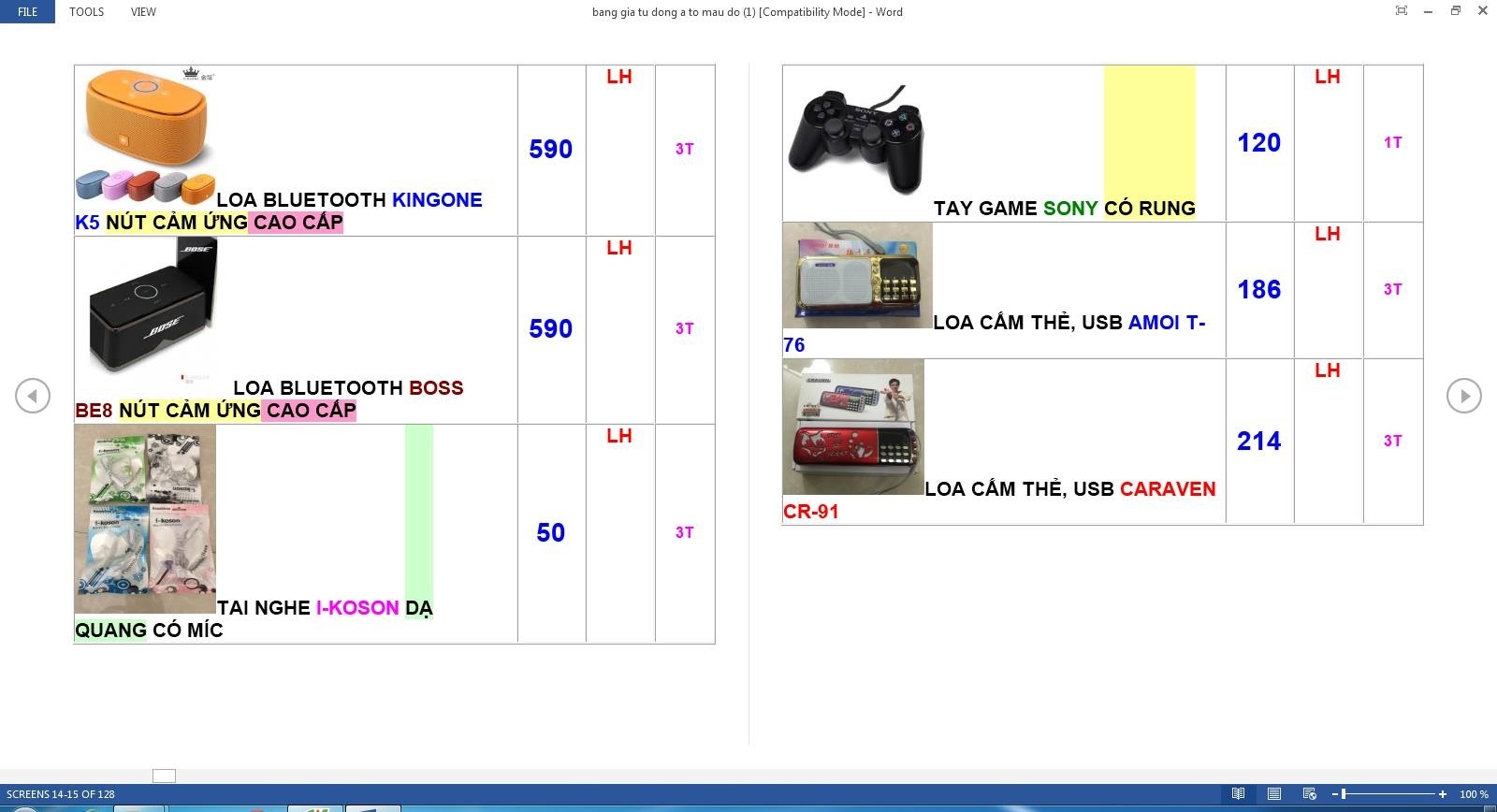
Task: Open zoom level 100 % dialog
Action: tap(1474, 794)
